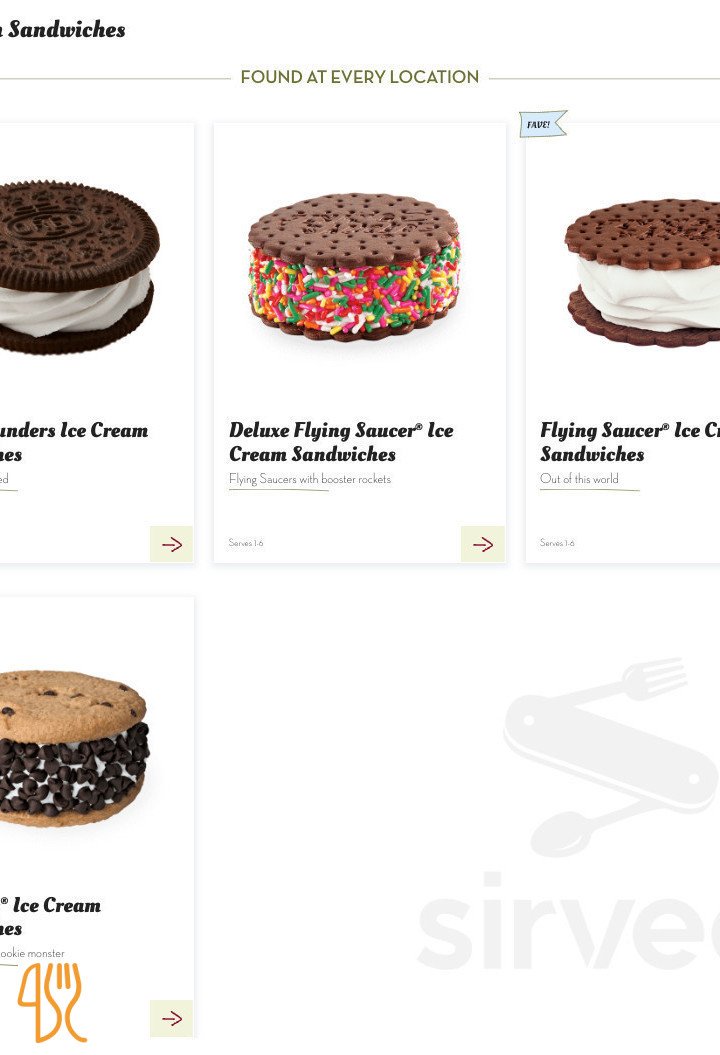Open the Flying Saucer Ice Cream Sandwiches title
Viewport: 720px width, 1055px height.
click(x=630, y=442)
